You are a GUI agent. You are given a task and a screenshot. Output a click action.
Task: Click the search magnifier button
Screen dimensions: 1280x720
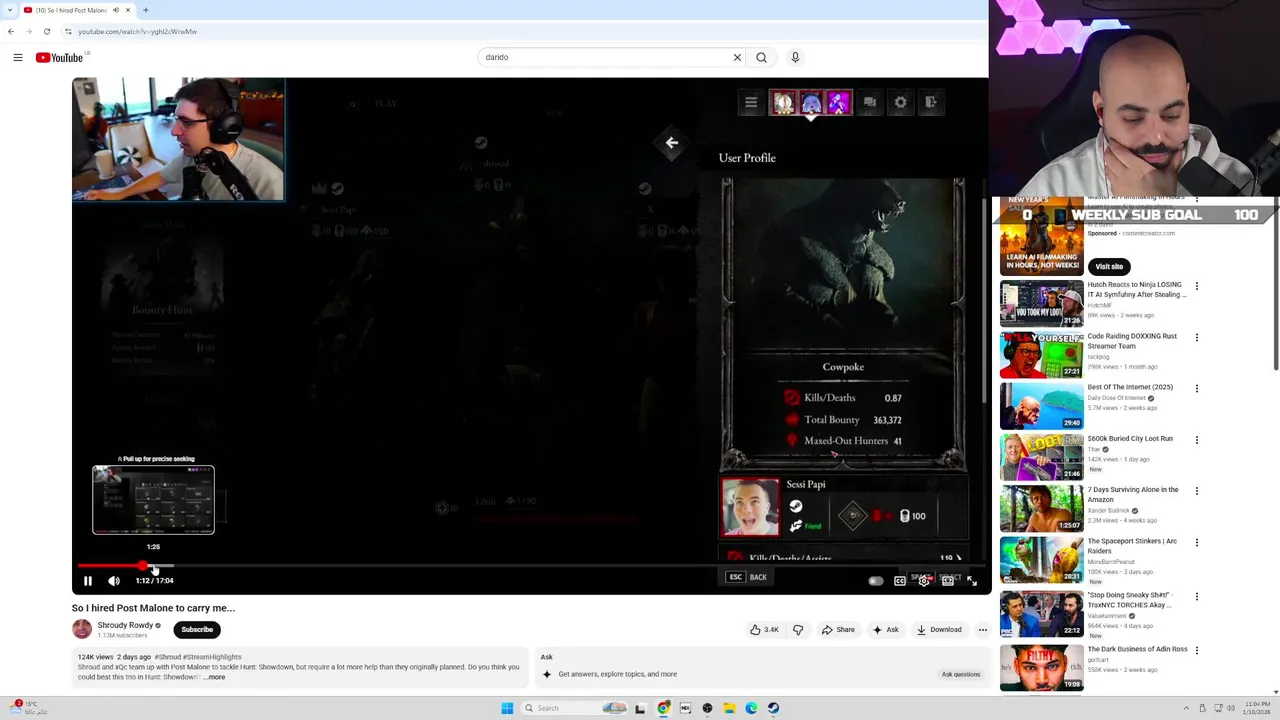(762, 57)
